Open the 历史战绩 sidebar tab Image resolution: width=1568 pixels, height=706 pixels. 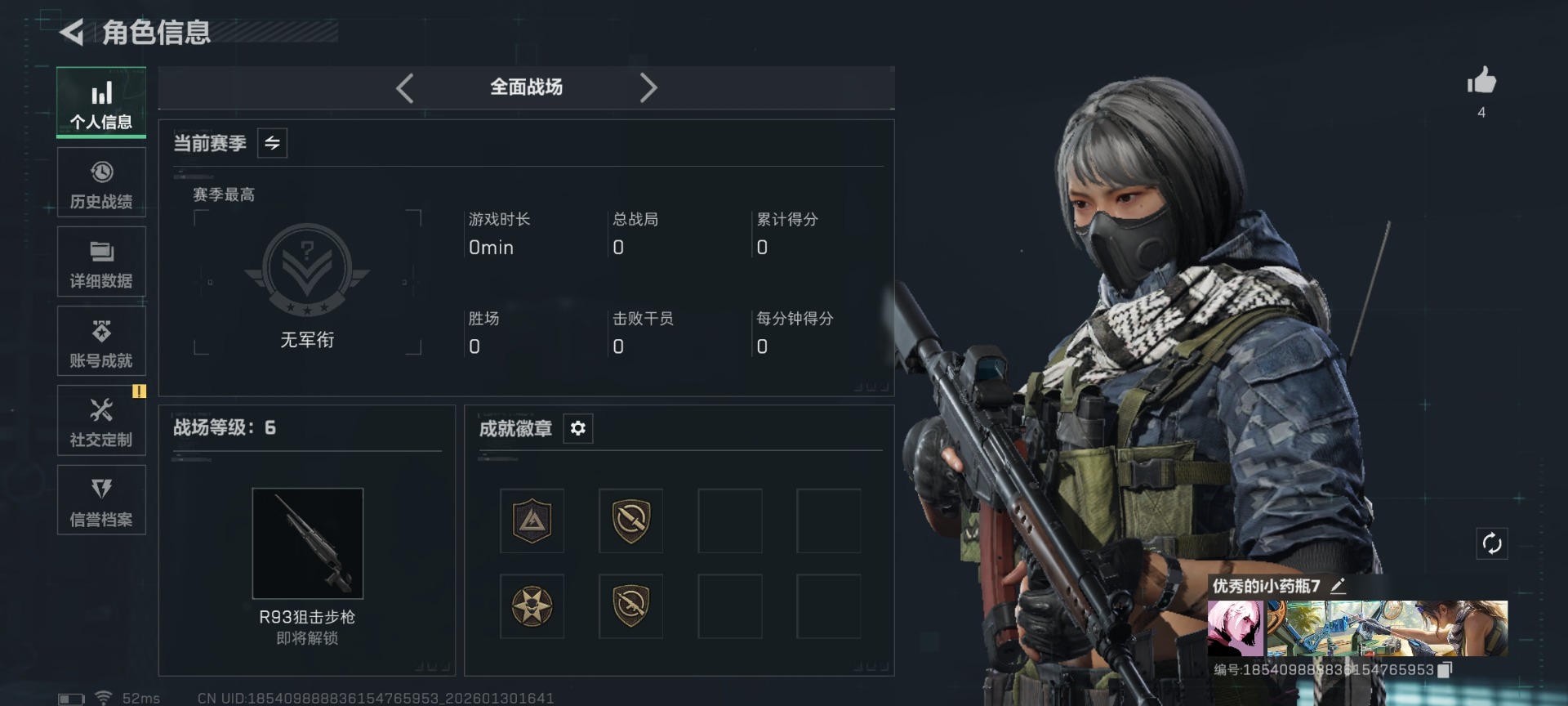point(101,182)
